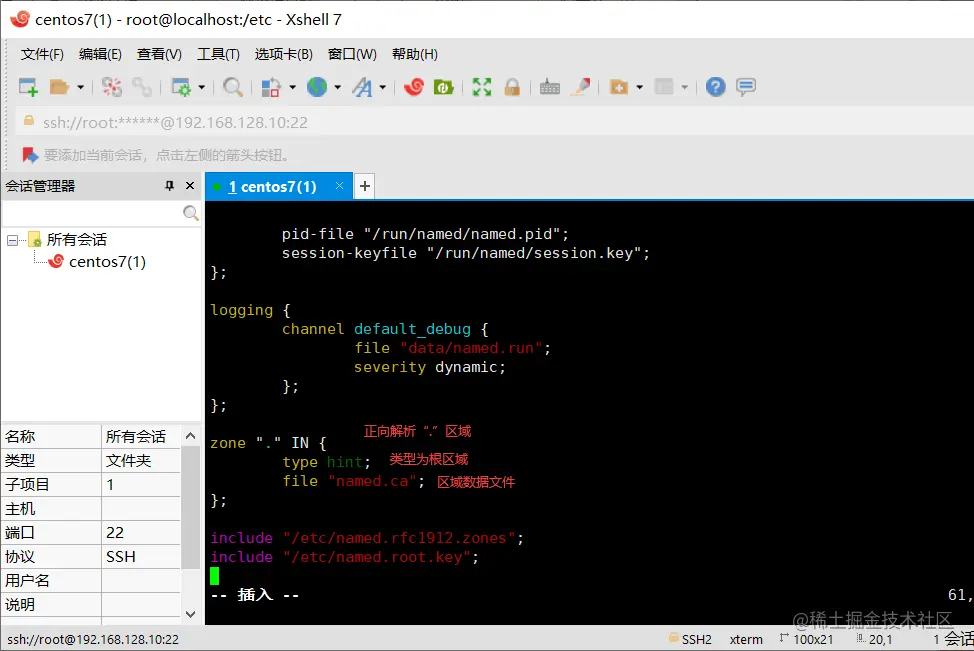
Task: Click the '文件夹' value in 类型 row
Action: click(x=129, y=460)
